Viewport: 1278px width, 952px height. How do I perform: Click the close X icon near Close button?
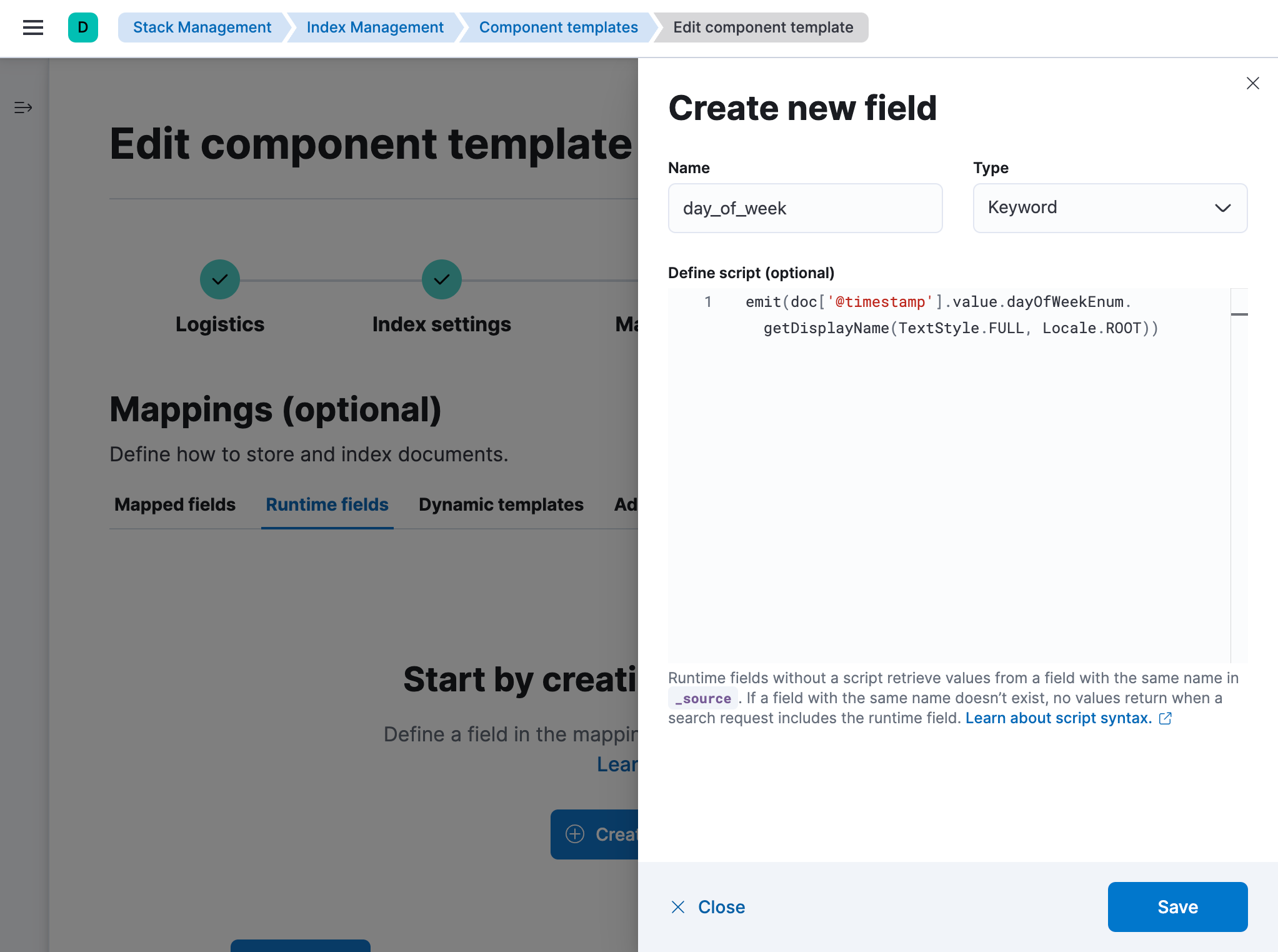click(x=678, y=907)
